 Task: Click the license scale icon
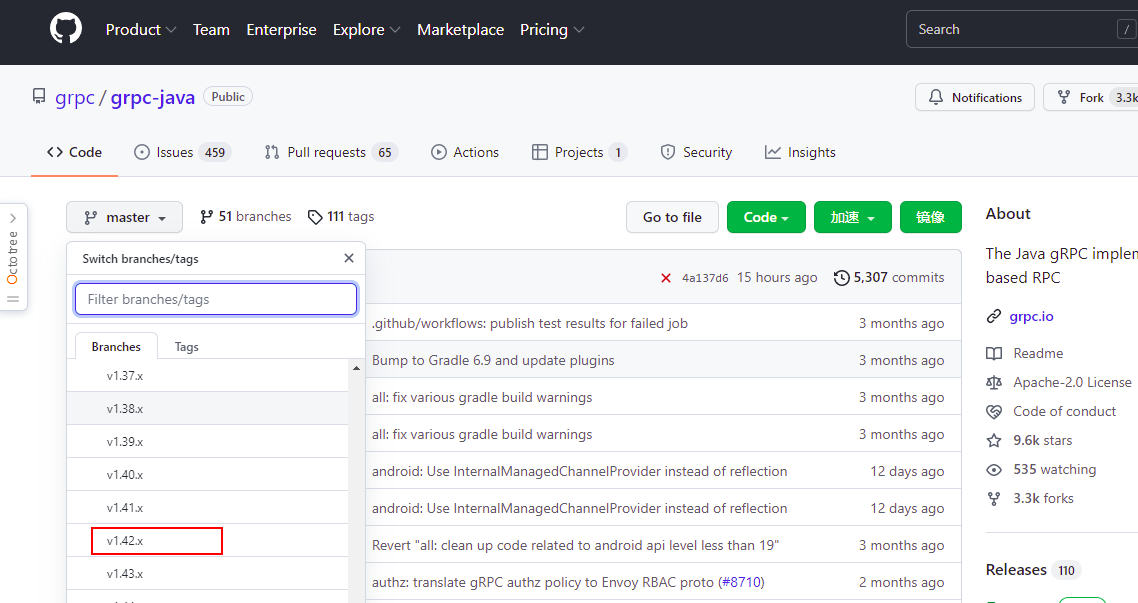[994, 382]
